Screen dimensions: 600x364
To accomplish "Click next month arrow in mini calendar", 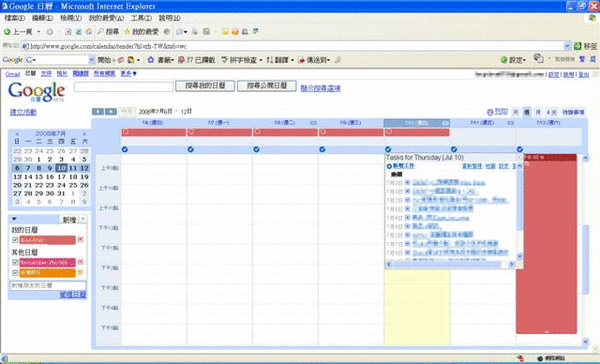I will click(x=85, y=134).
